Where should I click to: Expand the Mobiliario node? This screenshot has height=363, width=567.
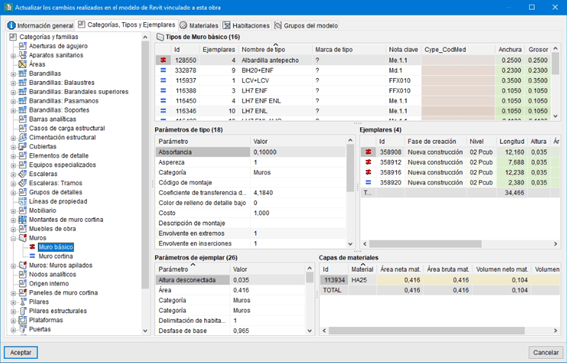pos(13,211)
